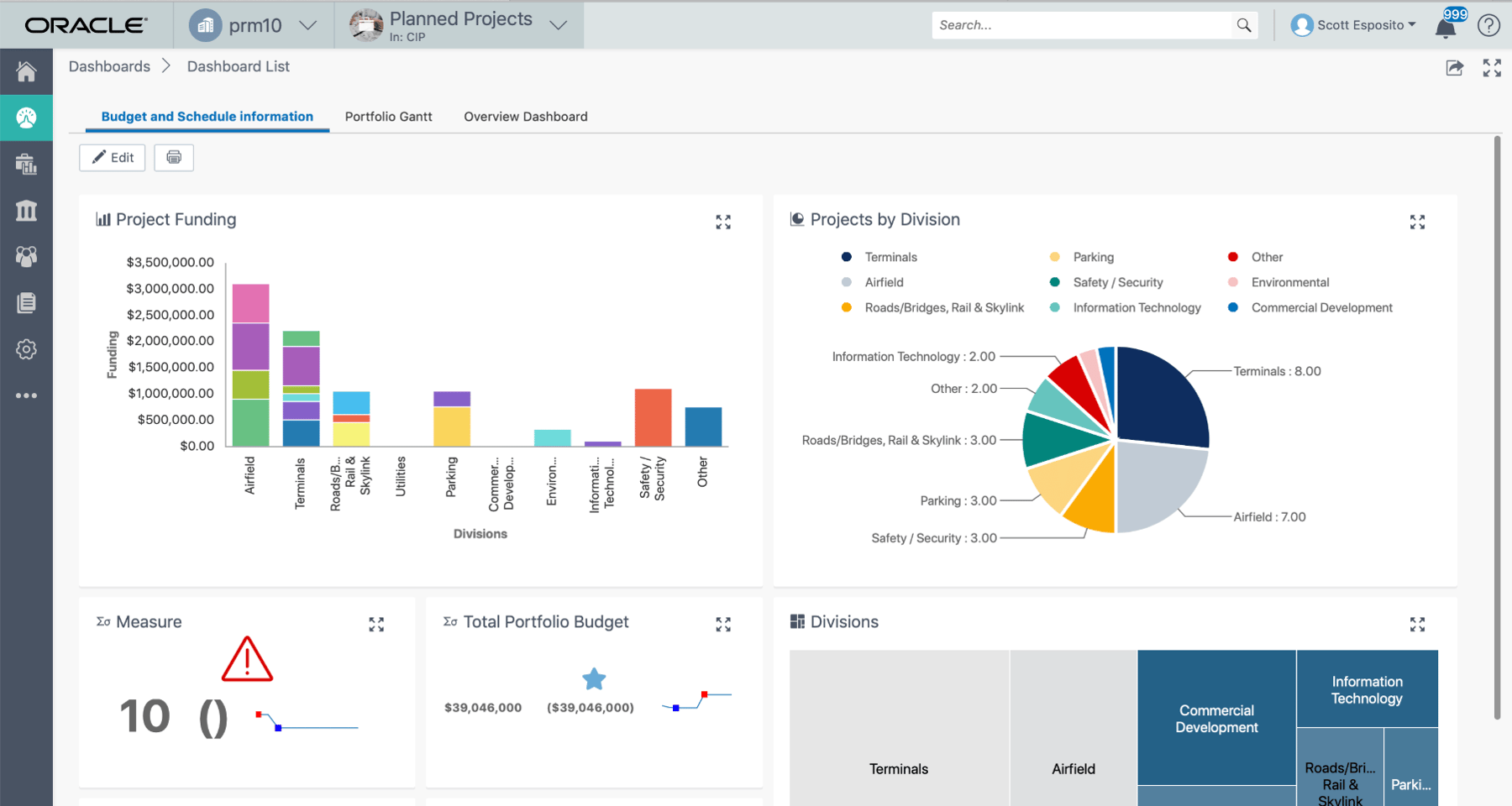Screen dimensions: 1512x806
Task: Open the sidebar settings gear icon
Action: (26, 349)
